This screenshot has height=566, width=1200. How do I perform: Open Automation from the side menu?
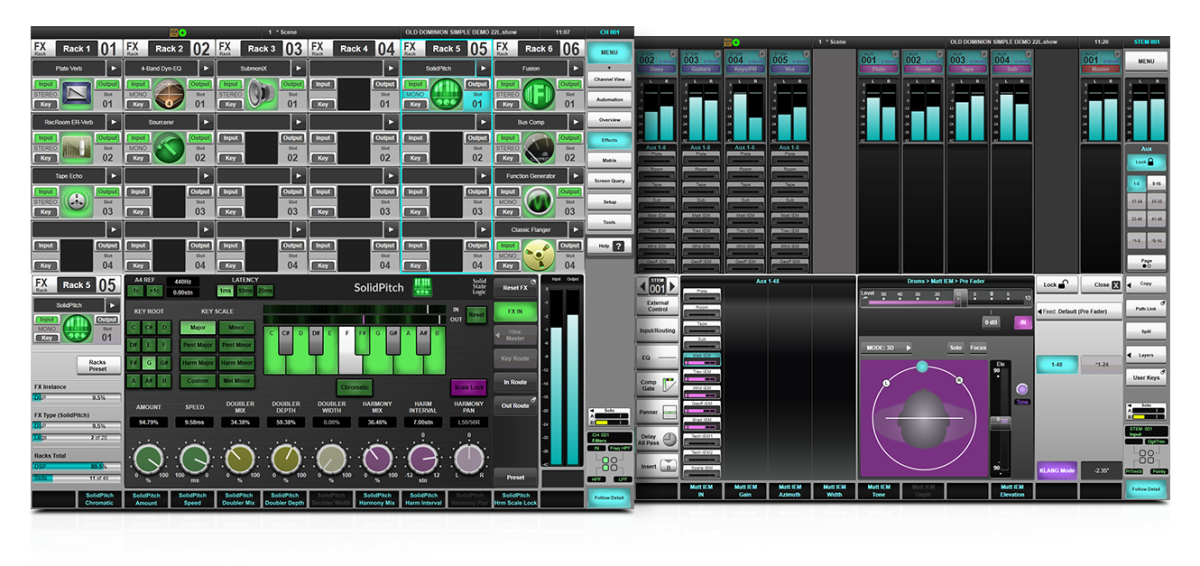(x=609, y=99)
